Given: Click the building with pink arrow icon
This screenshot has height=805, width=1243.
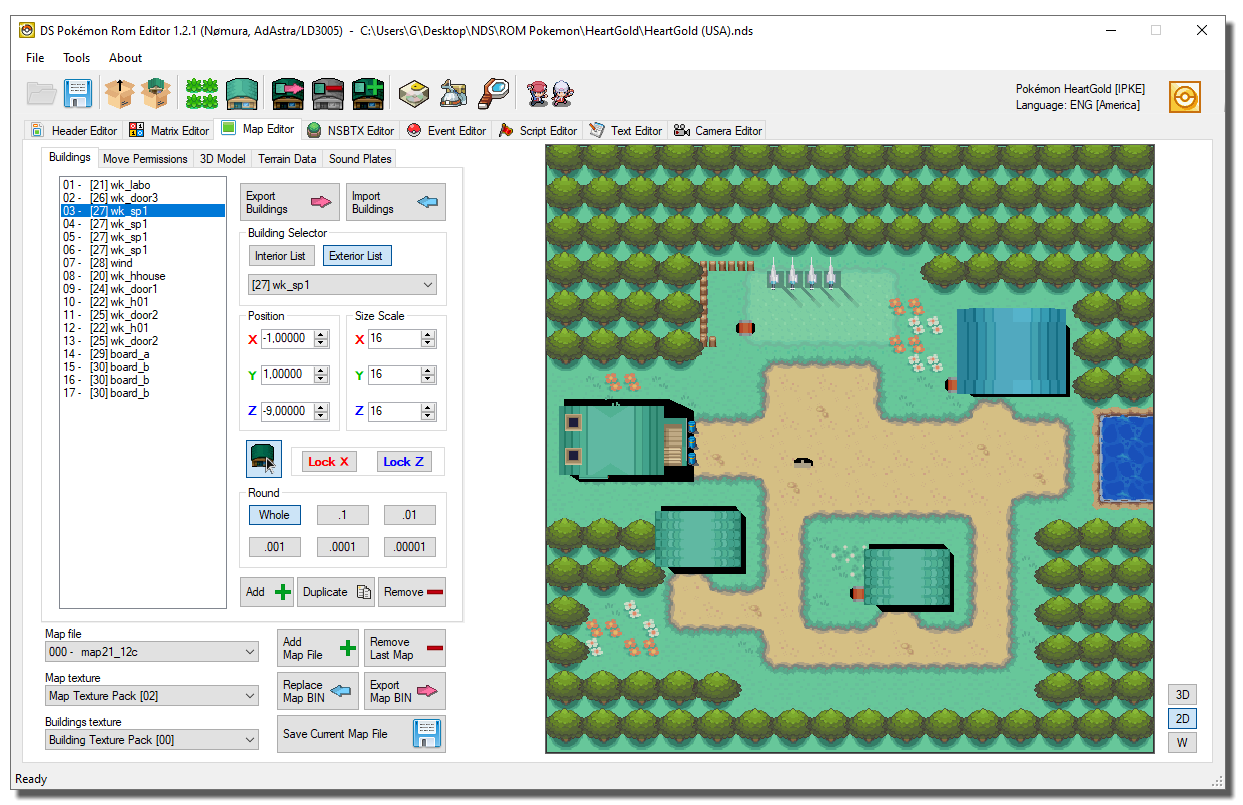Looking at the screenshot, I should tap(287, 94).
